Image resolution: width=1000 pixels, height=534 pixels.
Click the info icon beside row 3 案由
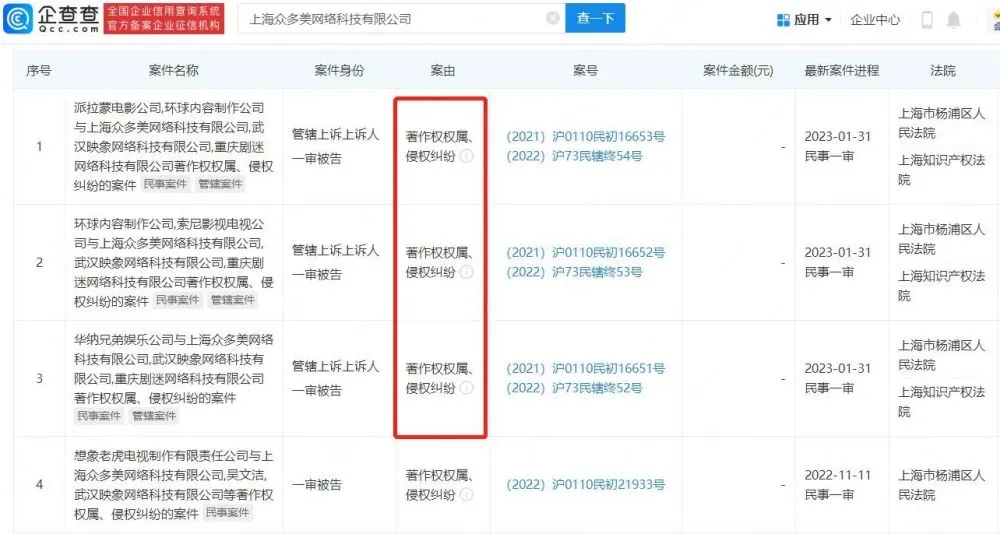tap(467, 388)
